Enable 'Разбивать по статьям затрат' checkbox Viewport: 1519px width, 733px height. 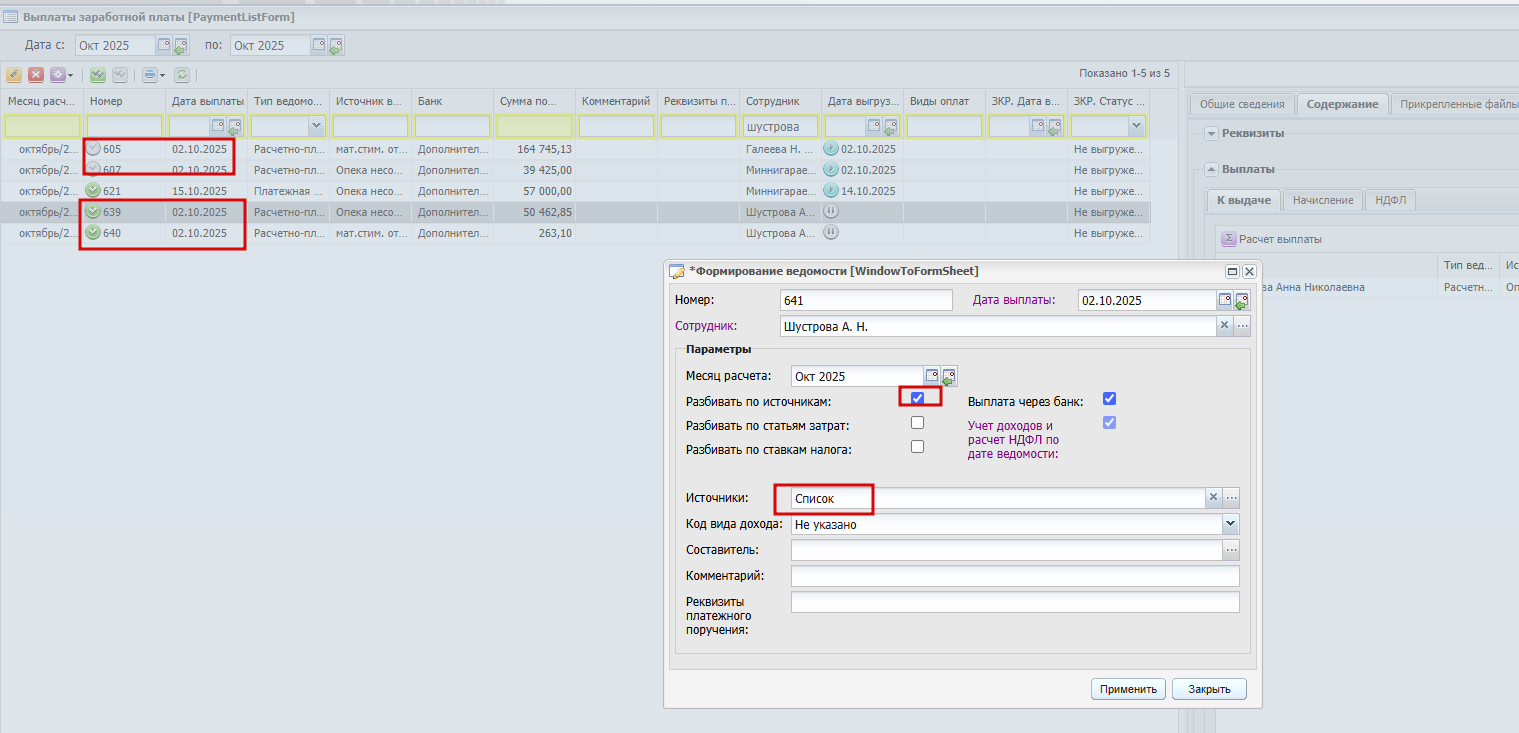pyautogui.click(x=917, y=422)
